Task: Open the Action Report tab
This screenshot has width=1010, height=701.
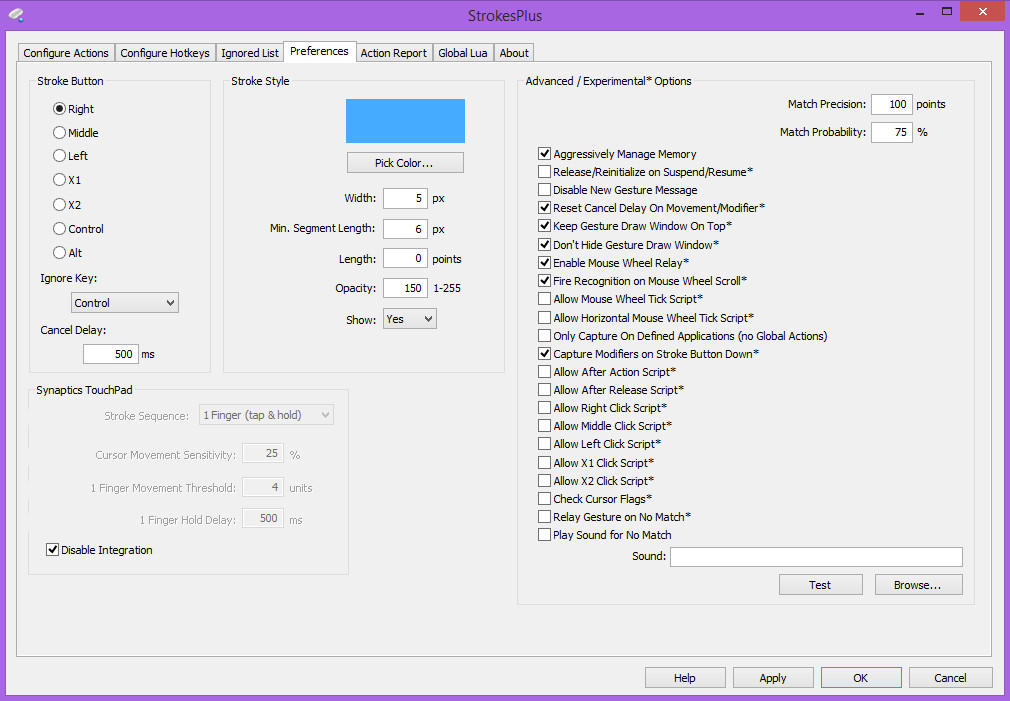Action: [394, 53]
